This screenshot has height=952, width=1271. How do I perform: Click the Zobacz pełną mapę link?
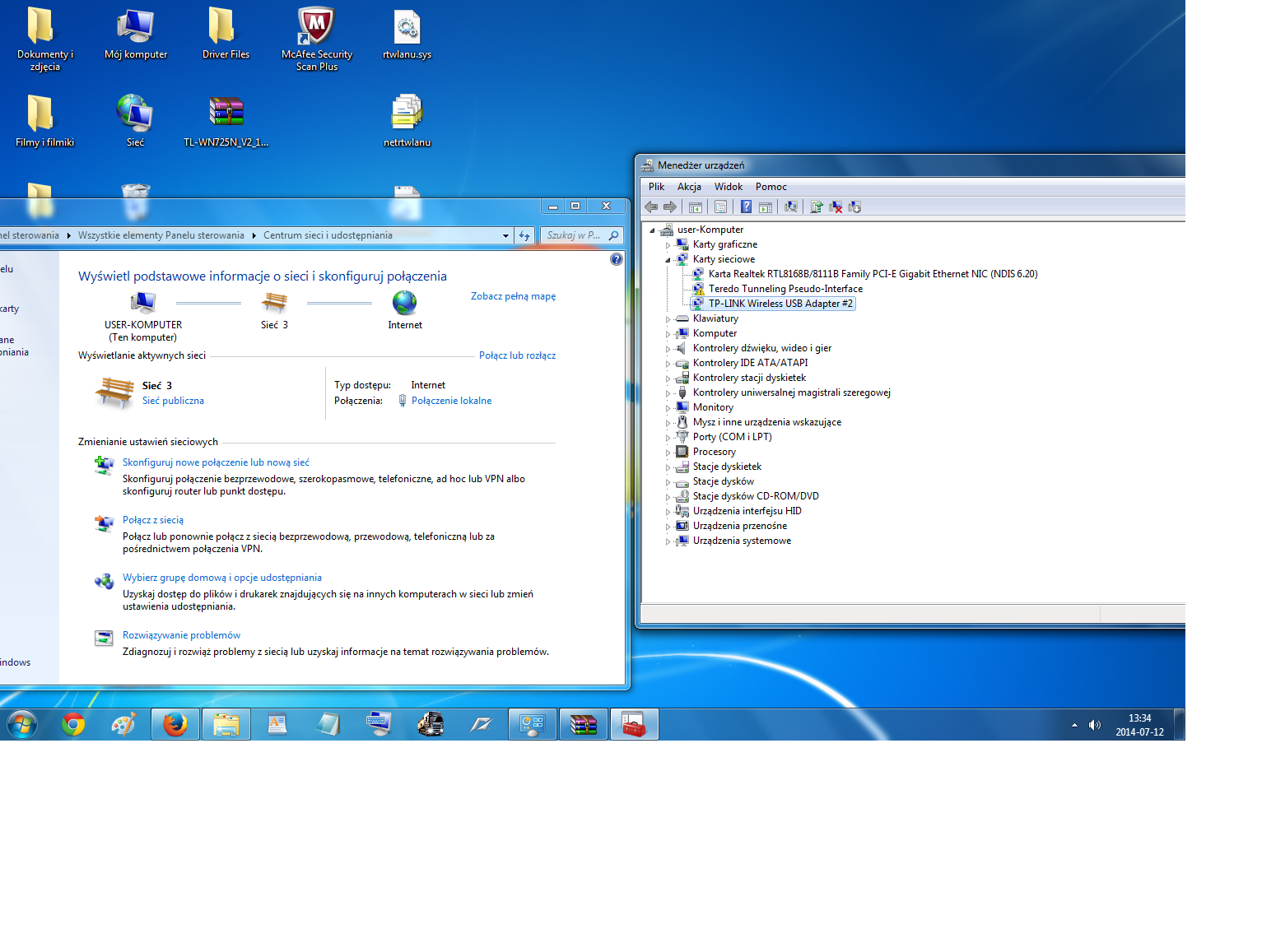(513, 296)
